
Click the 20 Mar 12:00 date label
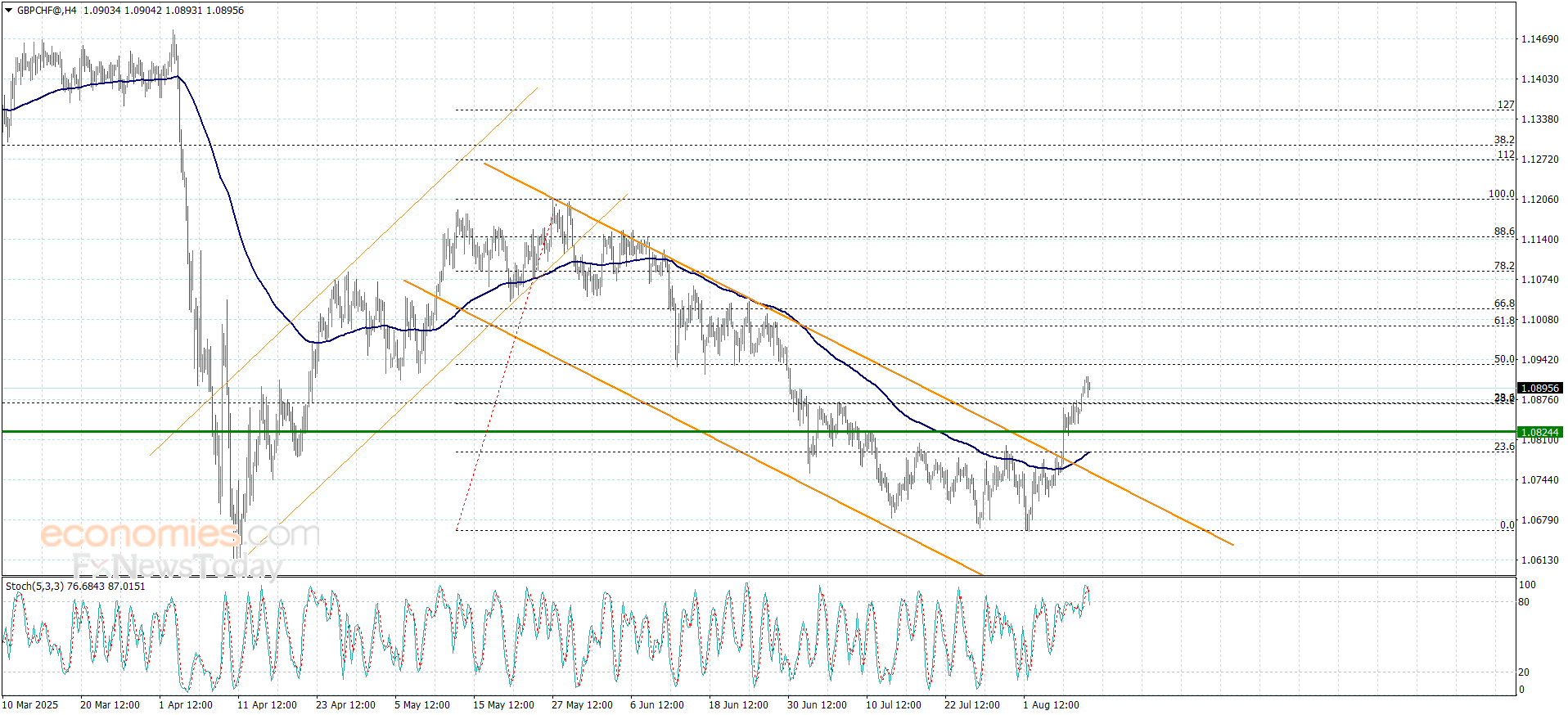[x=110, y=705]
